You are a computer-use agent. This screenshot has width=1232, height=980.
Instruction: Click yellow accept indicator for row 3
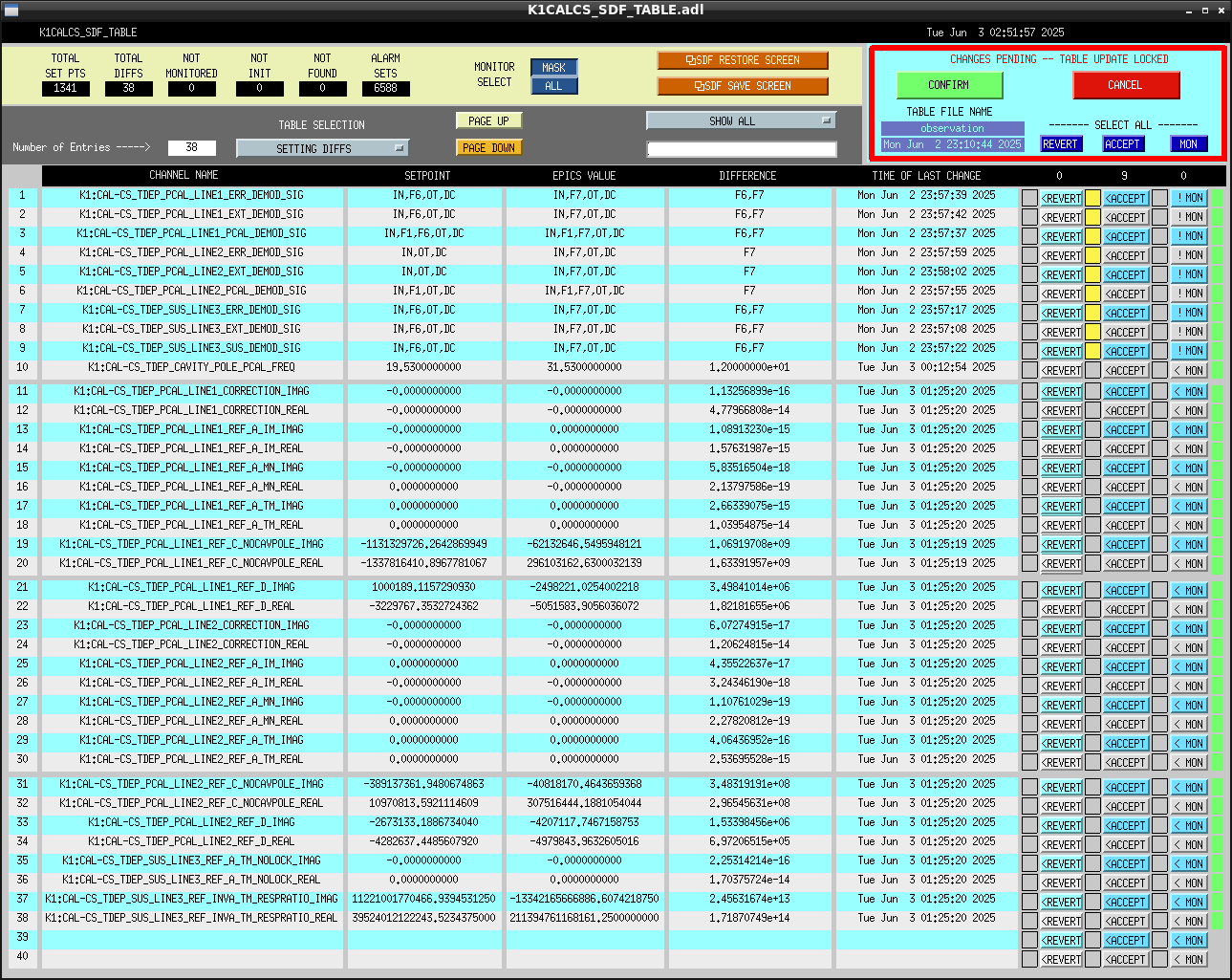point(1092,236)
